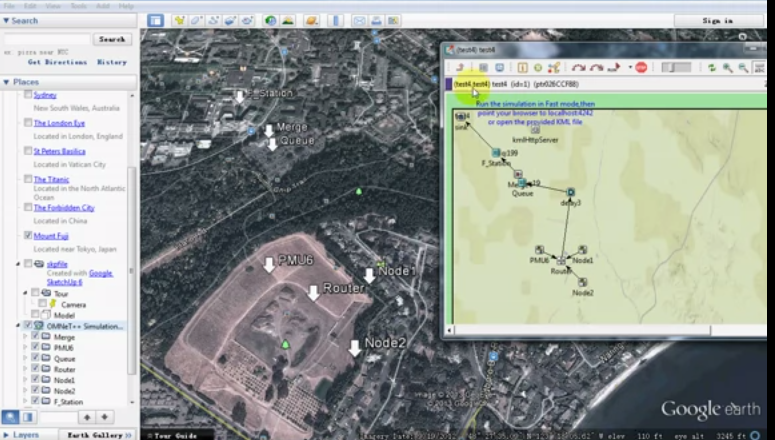Click the View in Google Maps icon

pyautogui.click(x=393, y=20)
